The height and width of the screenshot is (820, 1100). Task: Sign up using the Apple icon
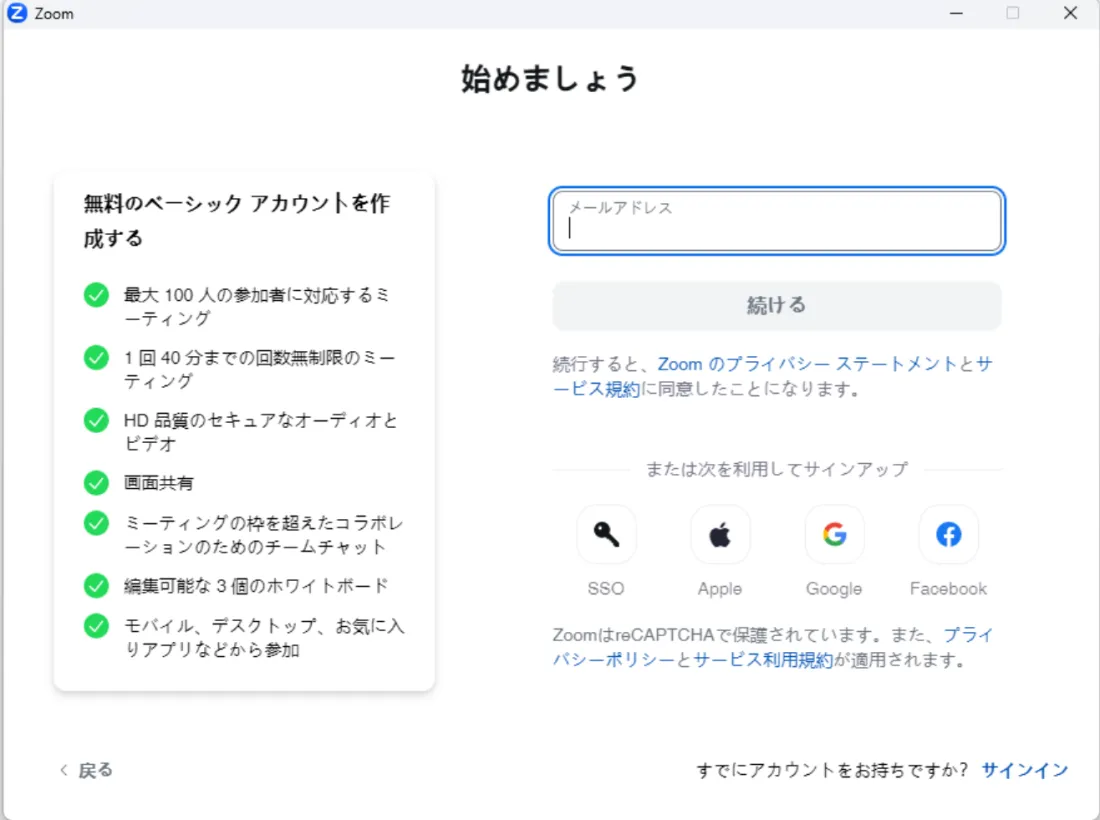point(720,535)
